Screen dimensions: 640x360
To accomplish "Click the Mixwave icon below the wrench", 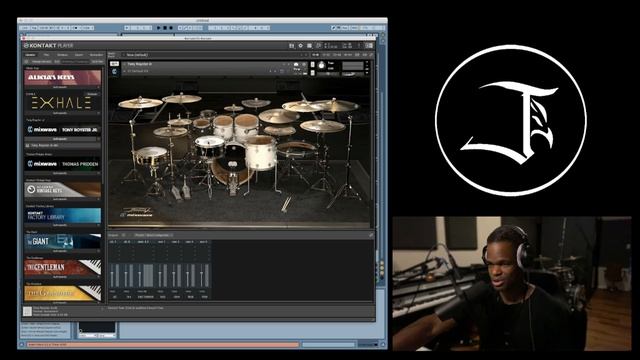I will (x=114, y=71).
